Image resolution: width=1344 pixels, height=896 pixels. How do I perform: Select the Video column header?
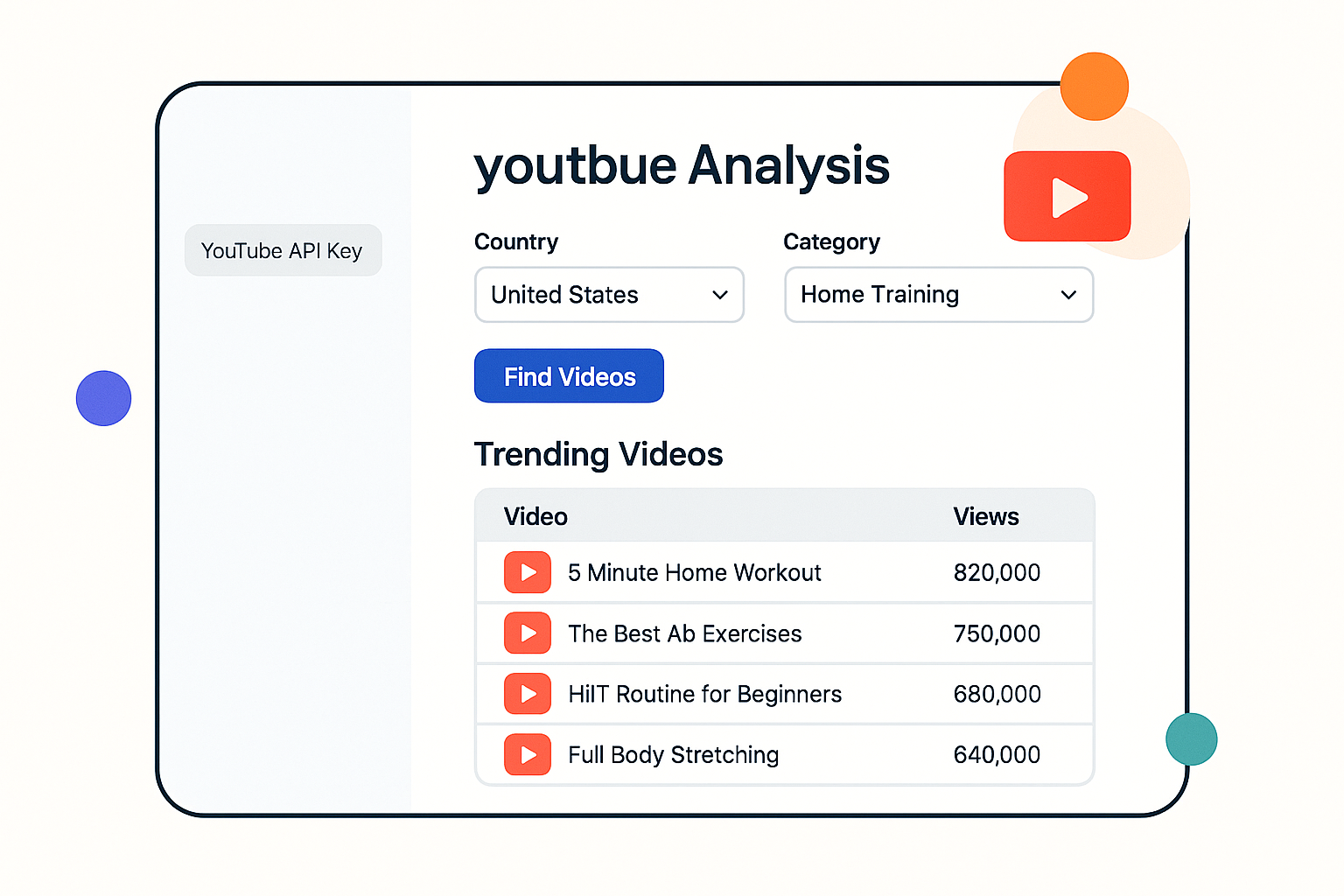tap(535, 516)
